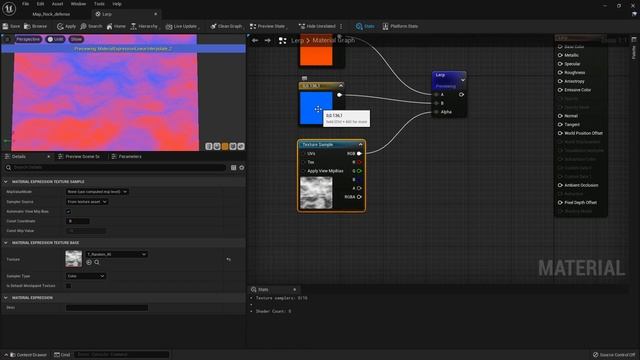Screen dimensions: 640x360
Task: Toggle the Stats toolbar button
Action: click(365, 26)
